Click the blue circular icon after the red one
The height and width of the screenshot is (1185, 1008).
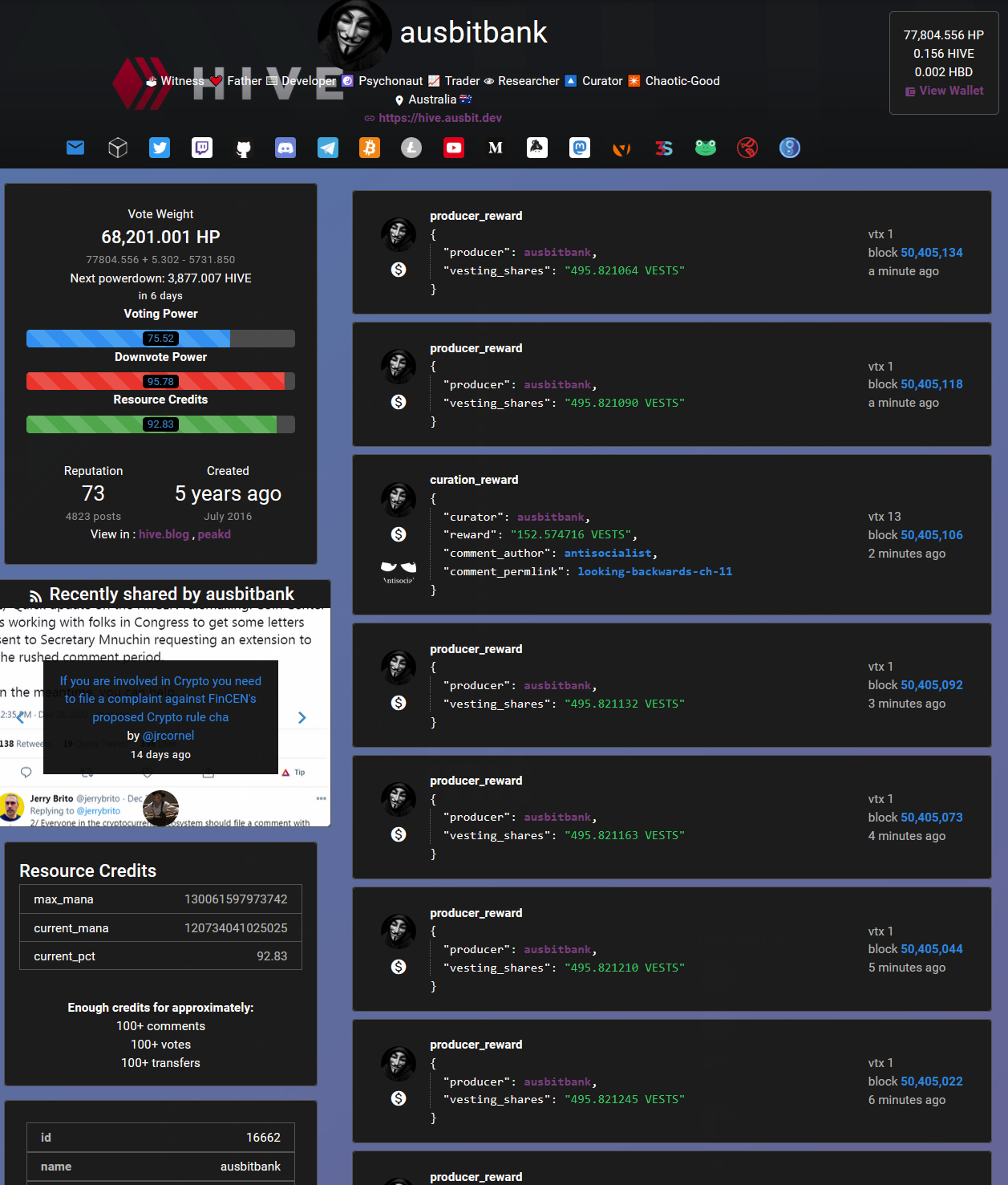coord(790,148)
